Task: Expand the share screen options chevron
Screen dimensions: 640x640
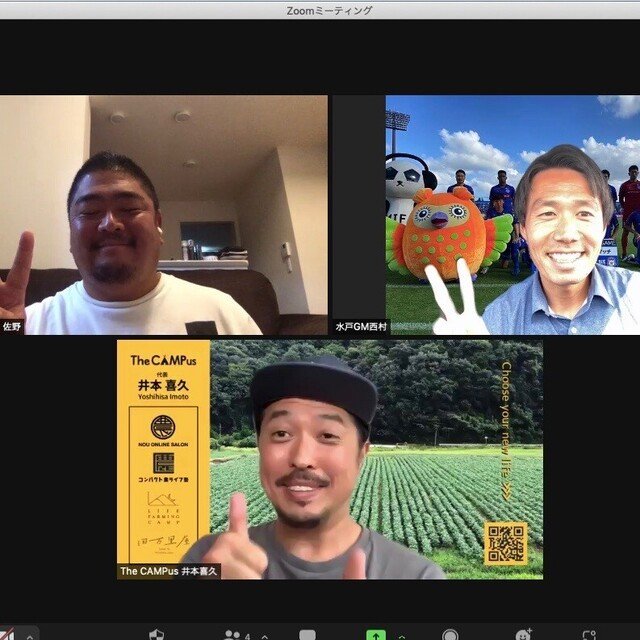Action: pos(402,636)
